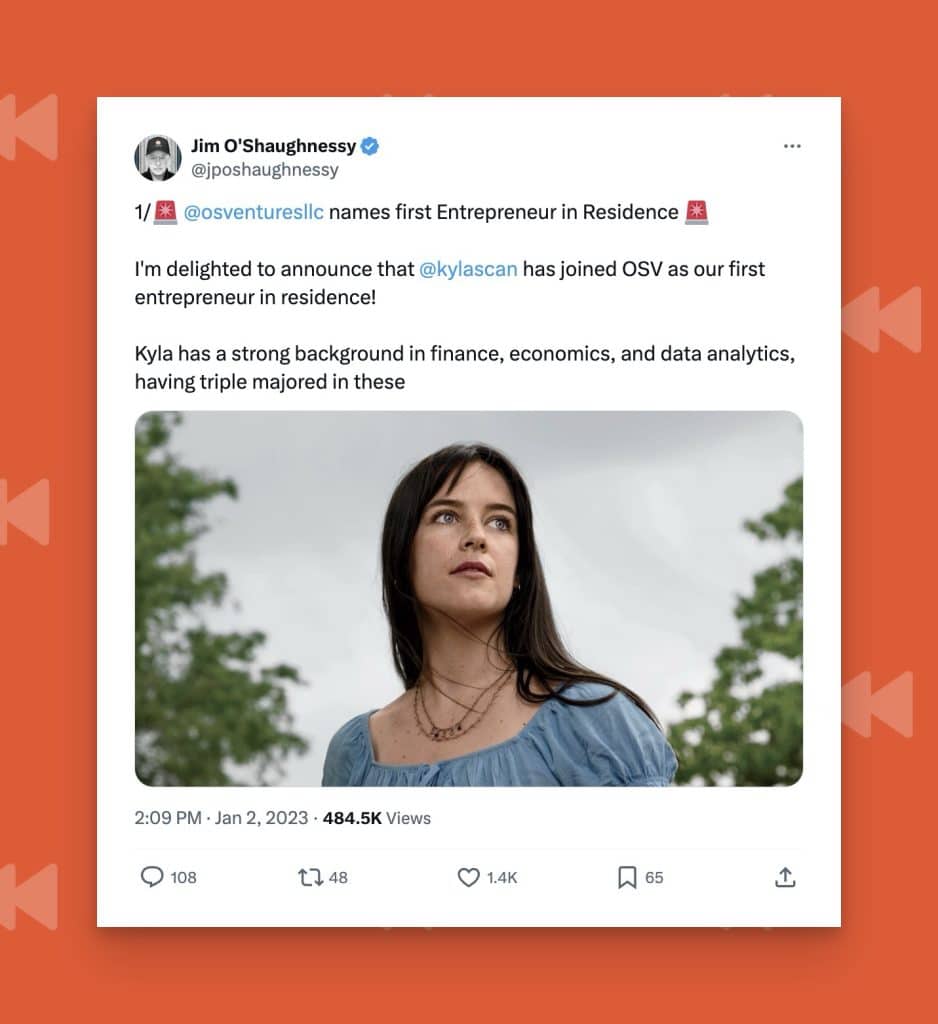Viewport: 938px width, 1024px height.
Task: Click the Jim O'Shaughnessy display name
Action: tap(273, 146)
